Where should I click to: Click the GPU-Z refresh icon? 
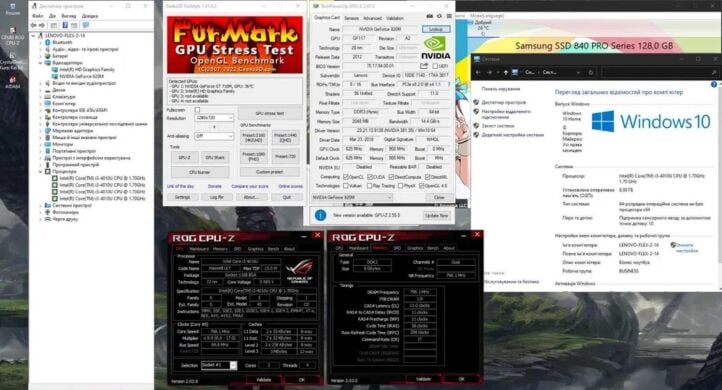coord(439,16)
